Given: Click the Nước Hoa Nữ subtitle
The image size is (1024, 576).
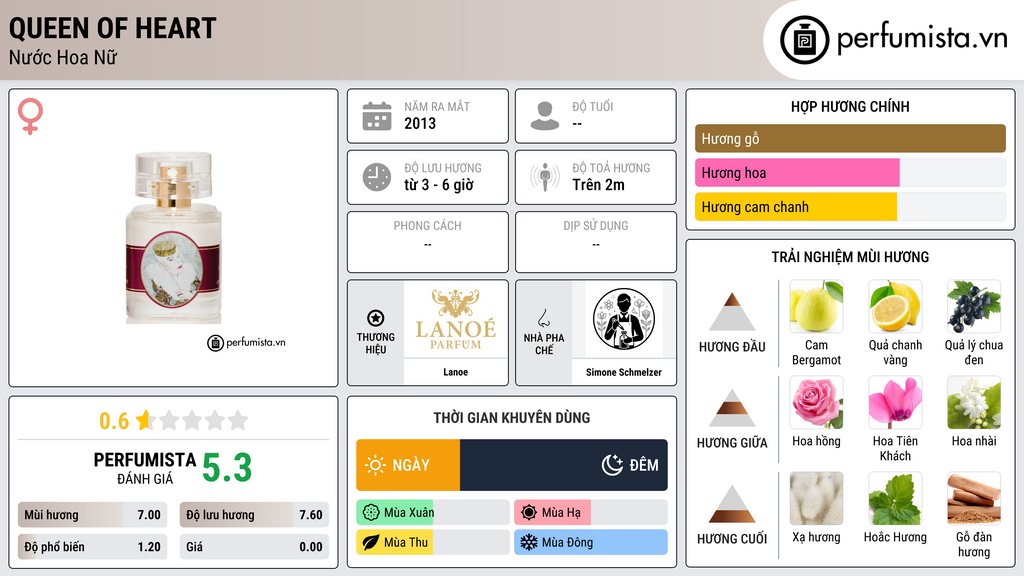Looking at the screenshot, I should 63,57.
